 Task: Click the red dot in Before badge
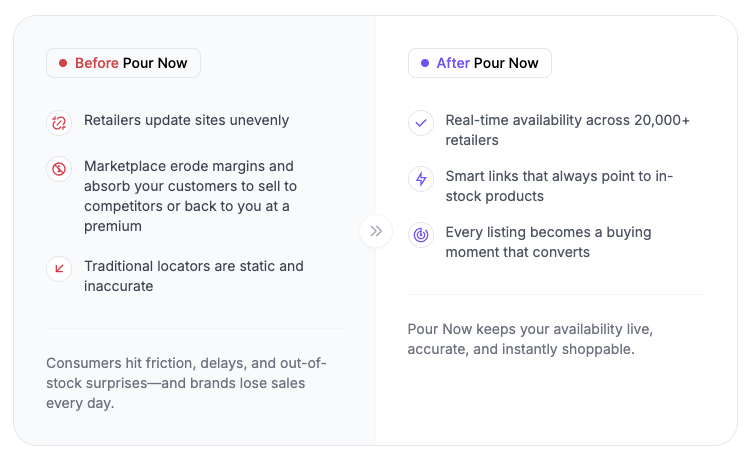tap(63, 63)
